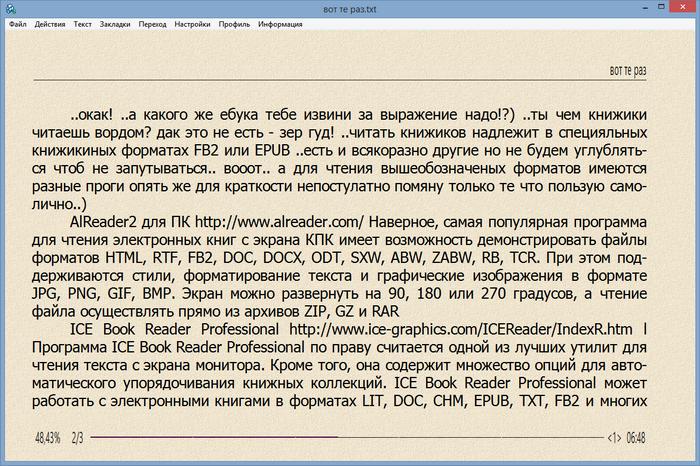This screenshot has height=466, width=700.
Task: Click the text 'ZIP, GZ и RAR'
Action: [352, 311]
